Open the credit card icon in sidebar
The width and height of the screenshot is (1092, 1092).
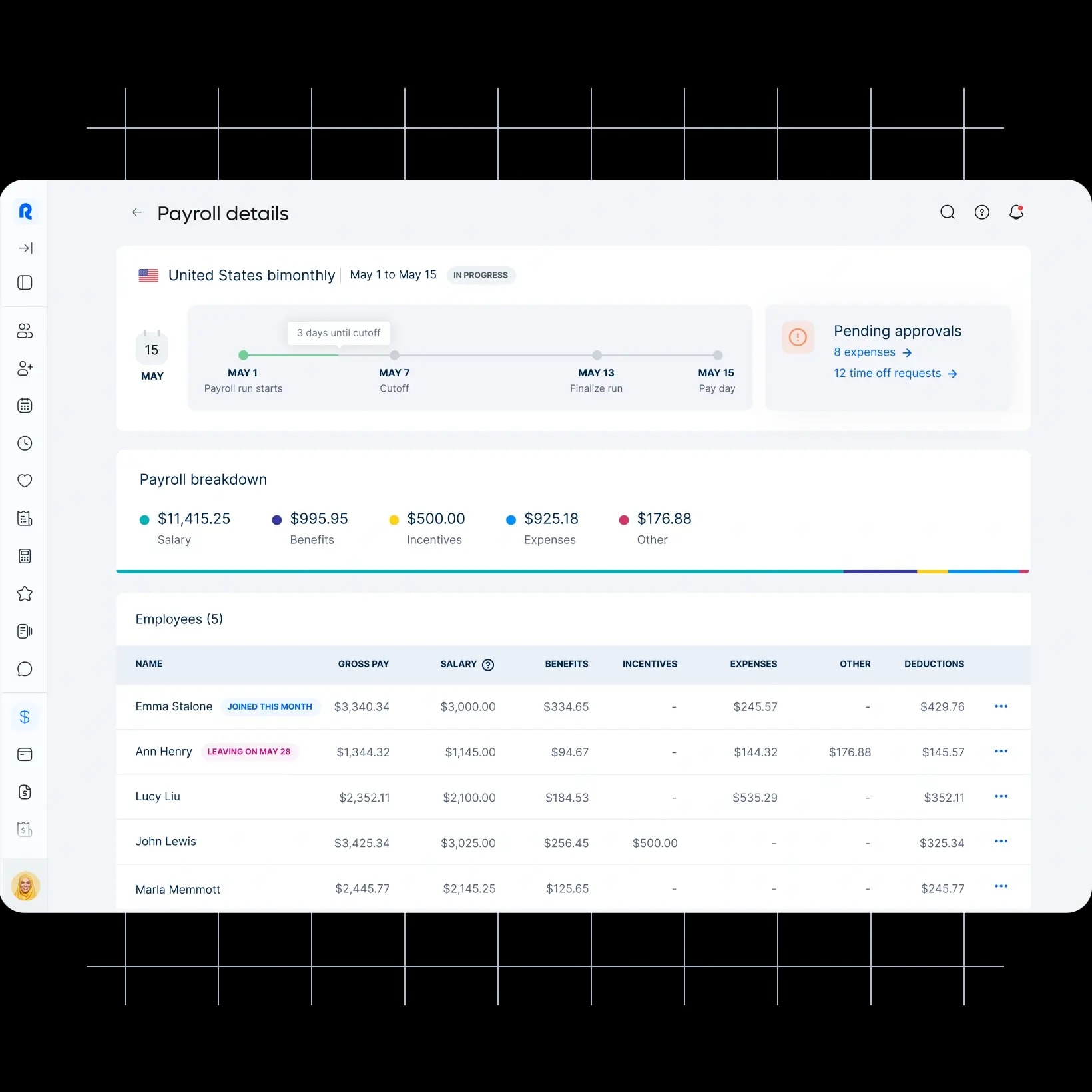(x=25, y=754)
